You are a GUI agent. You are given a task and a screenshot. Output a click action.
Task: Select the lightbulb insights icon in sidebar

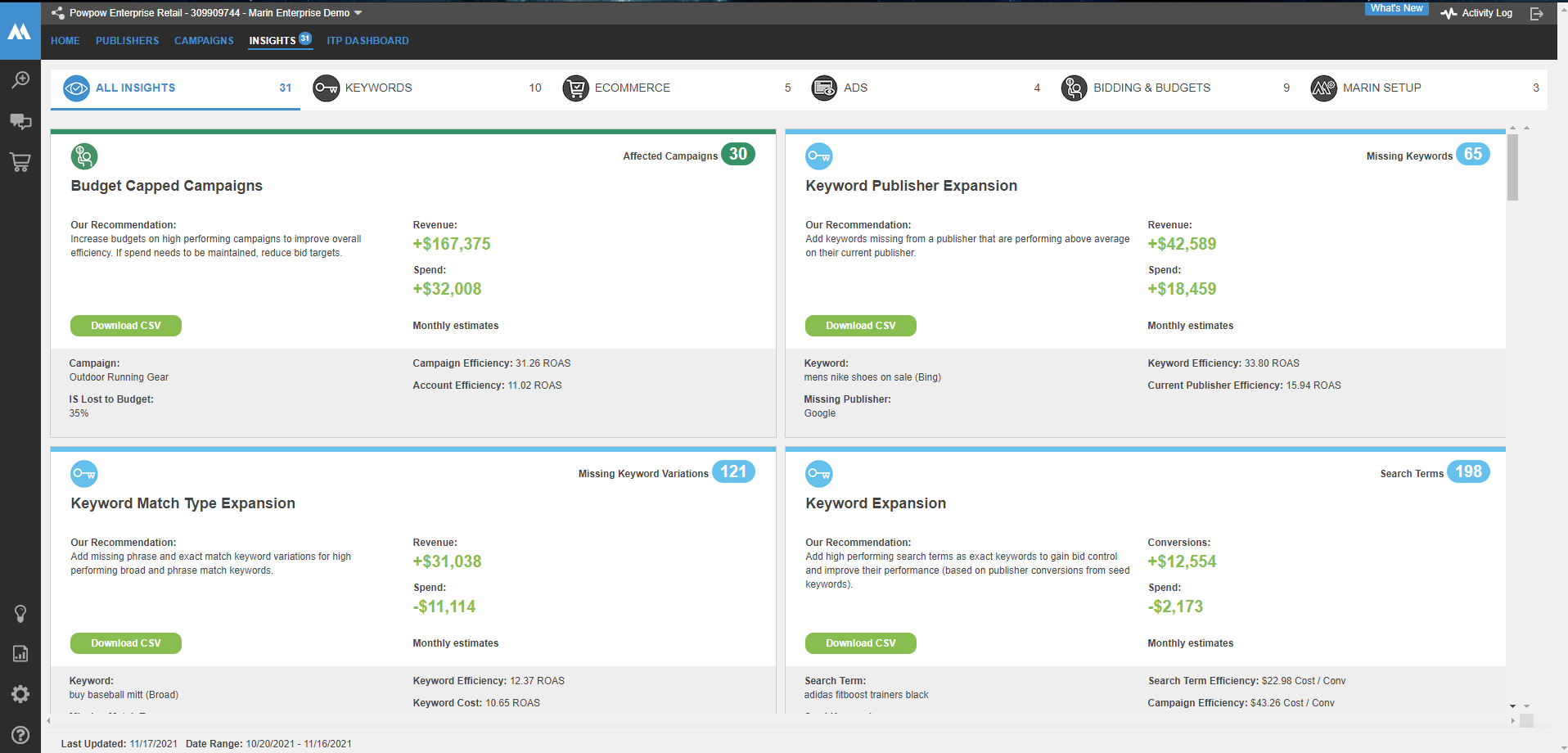(x=20, y=613)
